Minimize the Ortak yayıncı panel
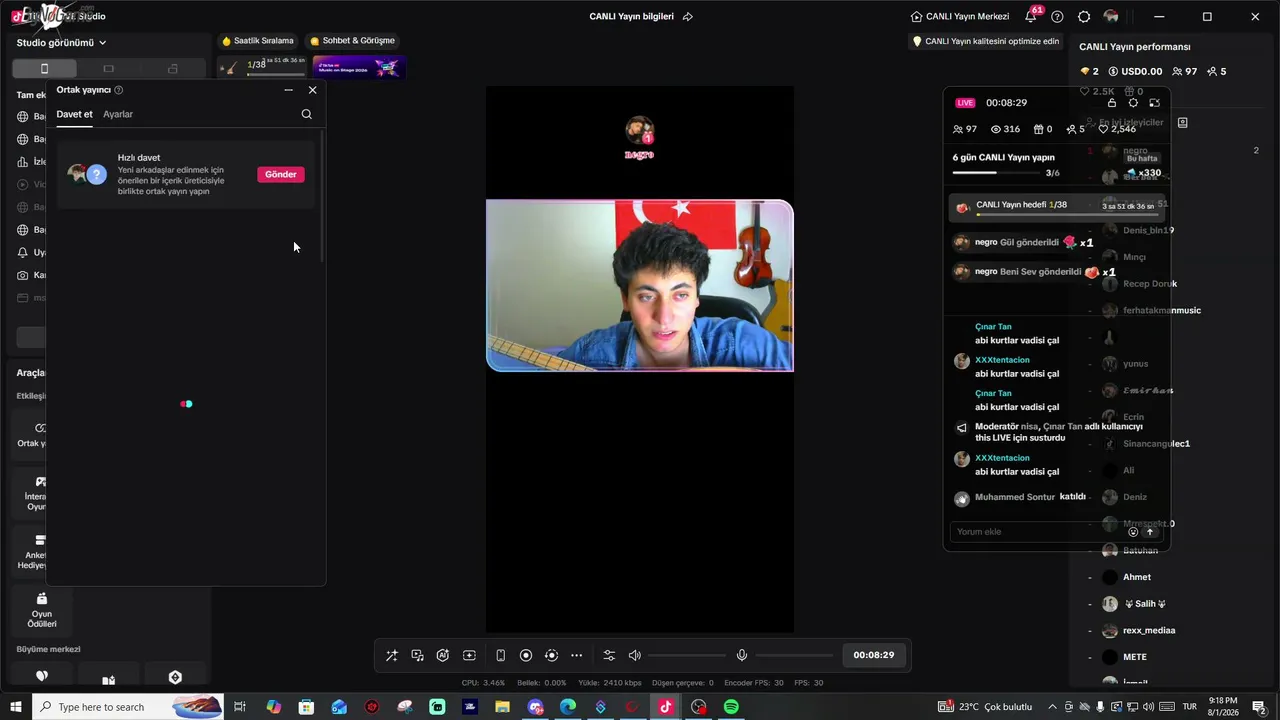Image resolution: width=1280 pixels, height=720 pixels. click(x=288, y=90)
